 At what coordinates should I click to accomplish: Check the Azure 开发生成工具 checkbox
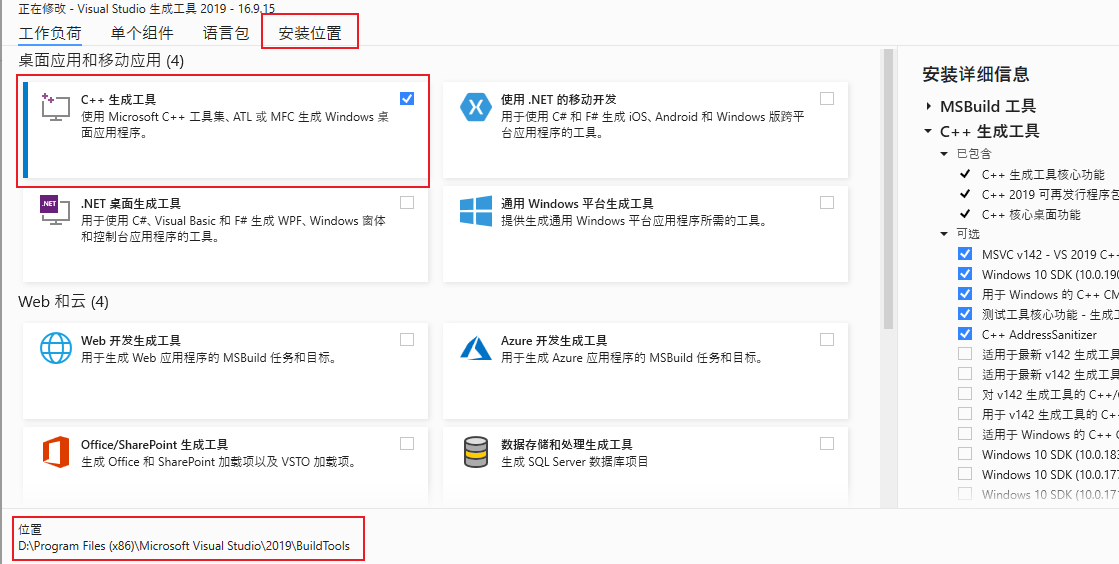(827, 340)
